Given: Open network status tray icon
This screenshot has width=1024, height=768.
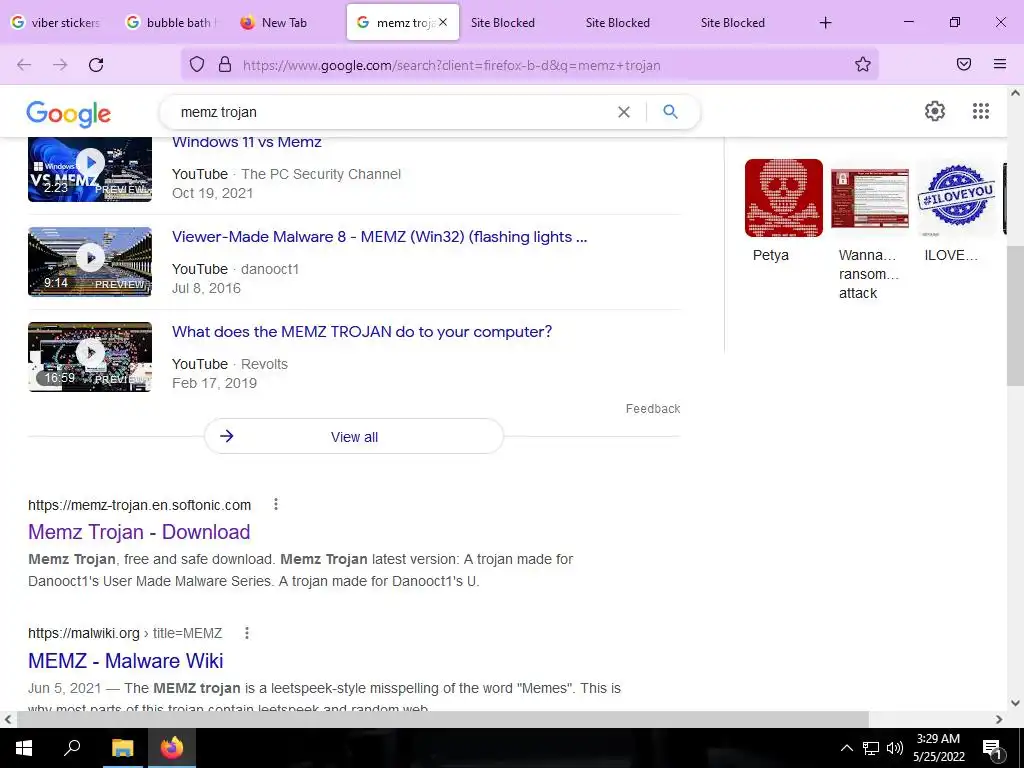Looking at the screenshot, I should [871, 748].
